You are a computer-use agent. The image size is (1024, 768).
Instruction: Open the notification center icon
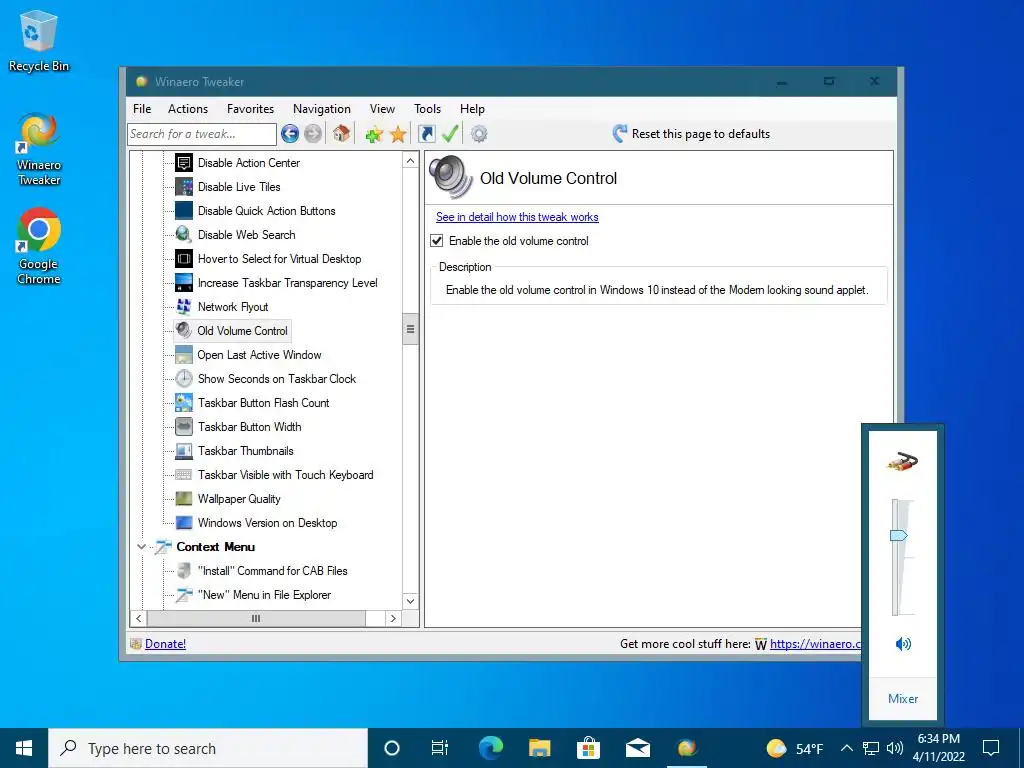(x=991, y=748)
